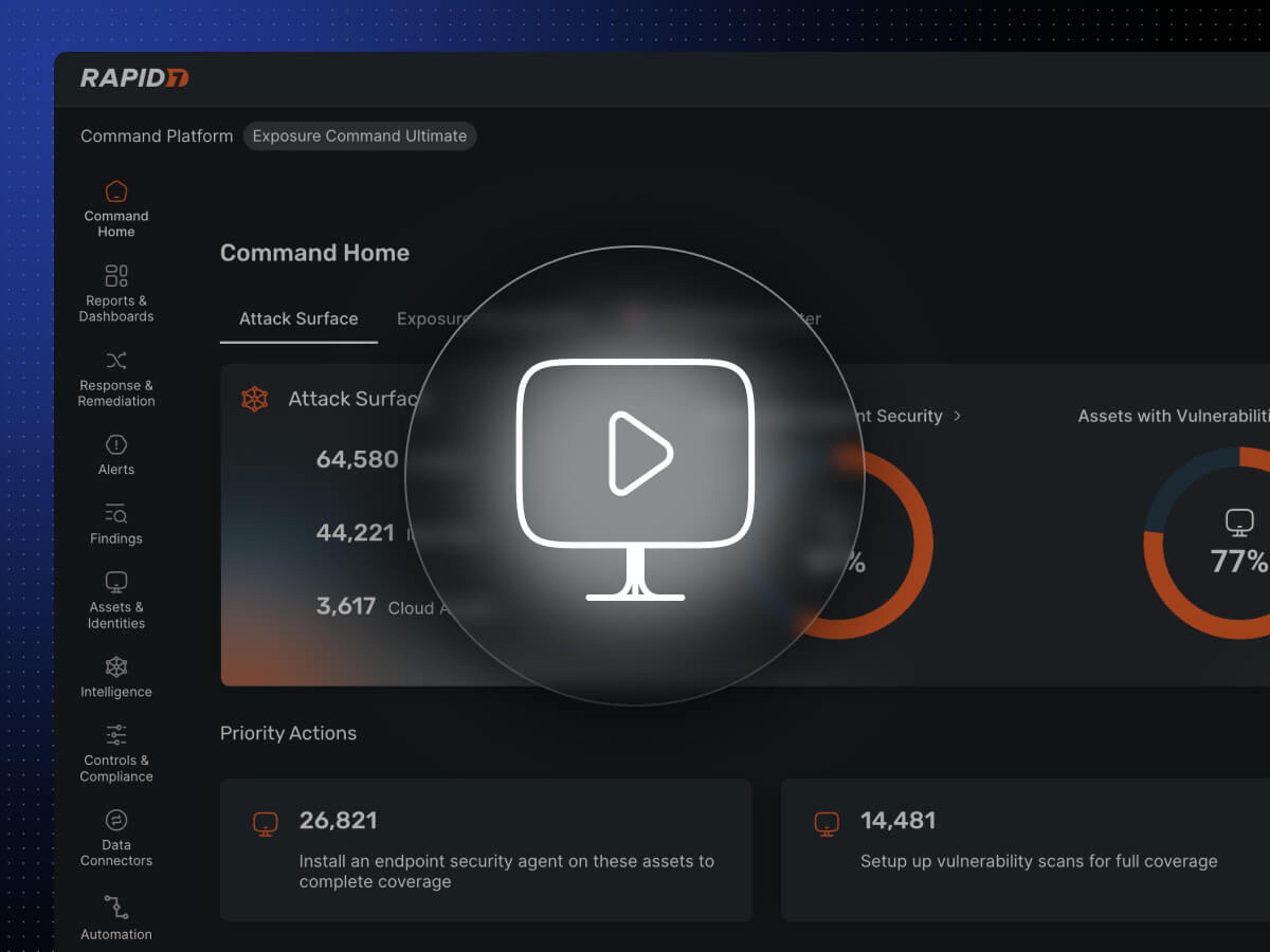Click the monitor icon above 77%
This screenshot has width=1270, height=952.
(x=1239, y=523)
